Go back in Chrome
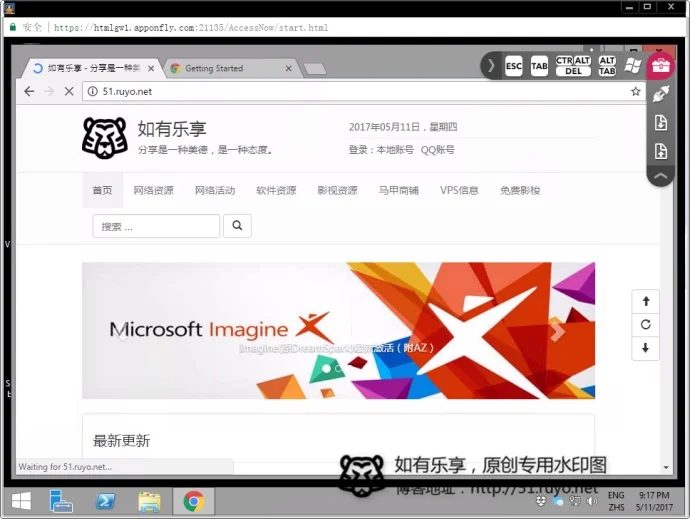This screenshot has width=690, height=519. (x=29, y=91)
